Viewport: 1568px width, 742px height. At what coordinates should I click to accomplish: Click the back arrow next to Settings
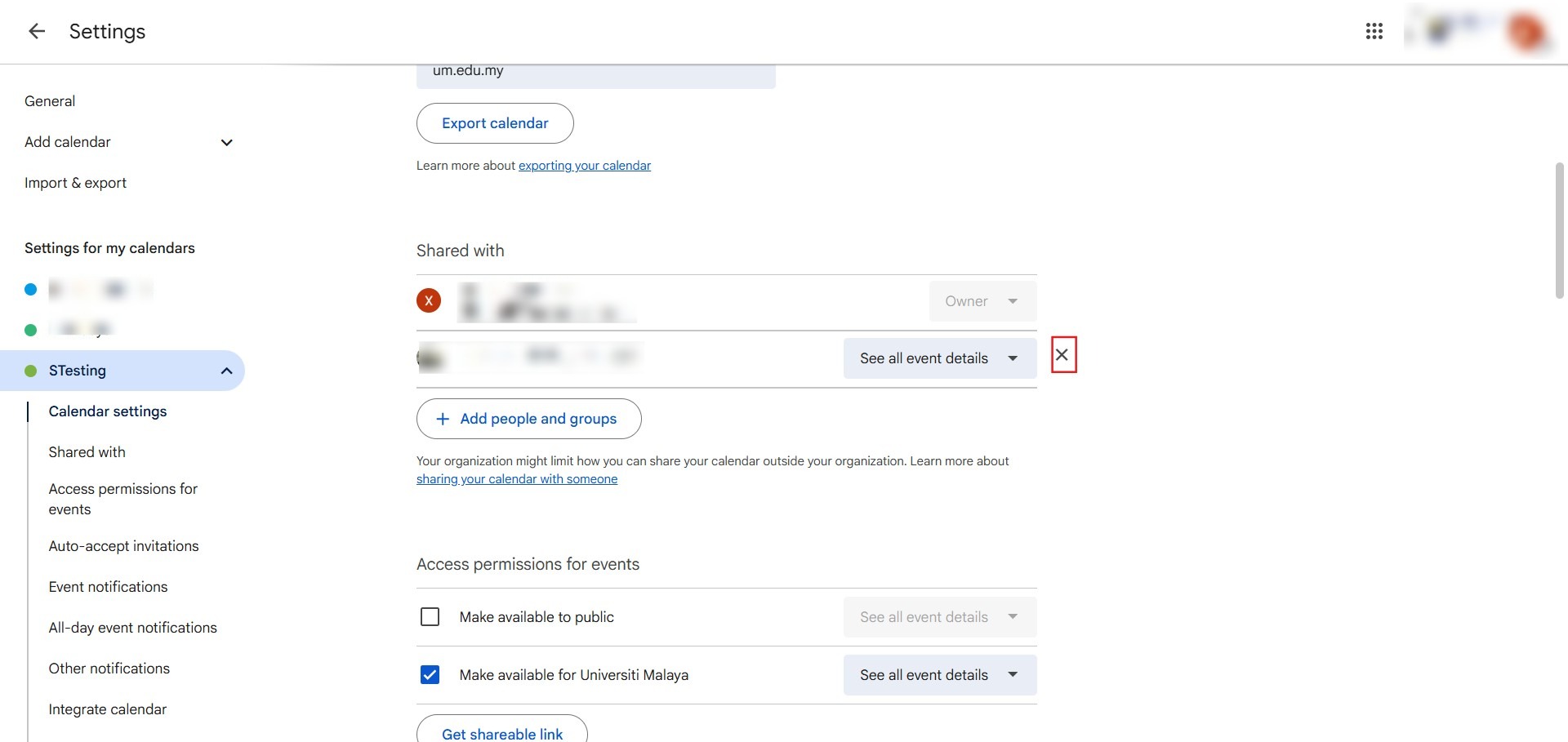(37, 31)
